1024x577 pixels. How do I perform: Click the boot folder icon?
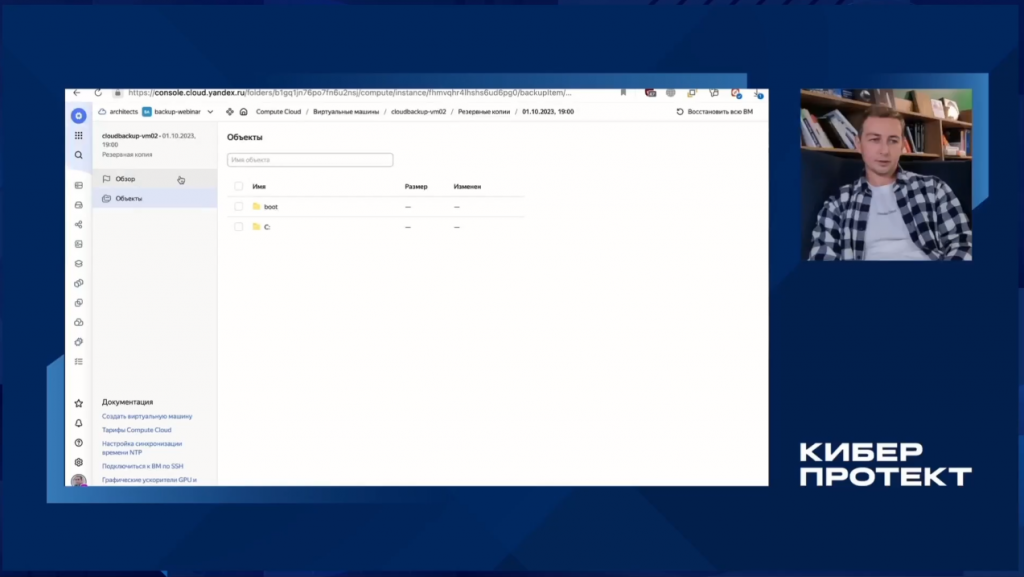(x=257, y=206)
